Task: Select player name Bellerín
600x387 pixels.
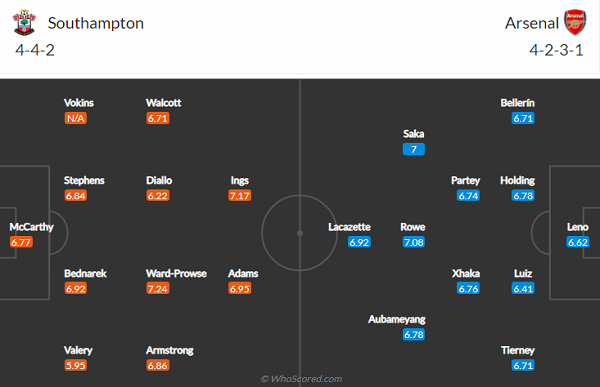Action: click(517, 103)
